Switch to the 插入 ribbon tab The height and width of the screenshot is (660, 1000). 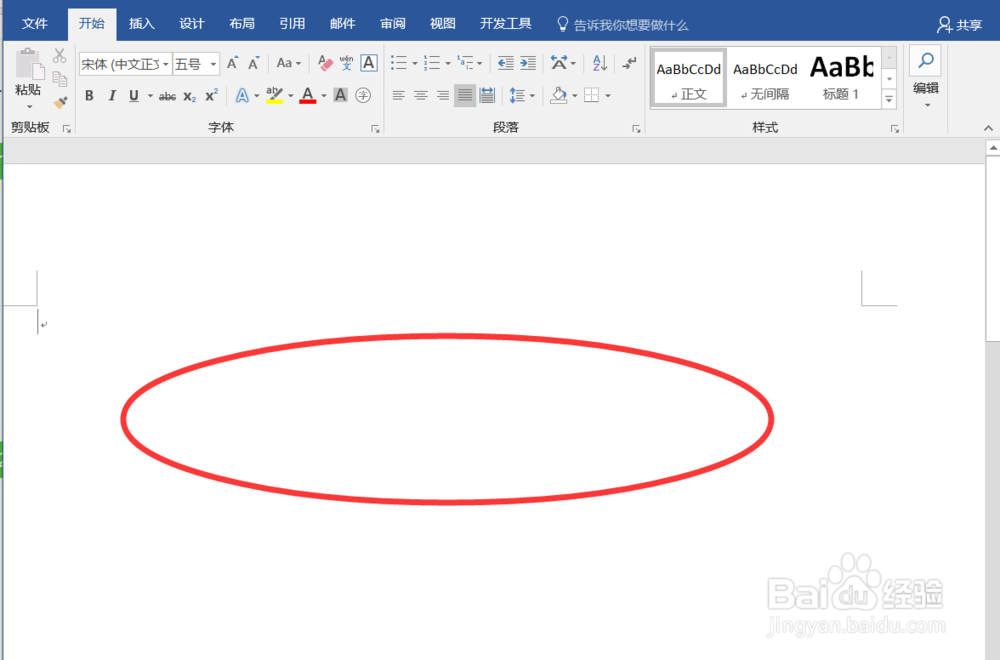coord(141,22)
